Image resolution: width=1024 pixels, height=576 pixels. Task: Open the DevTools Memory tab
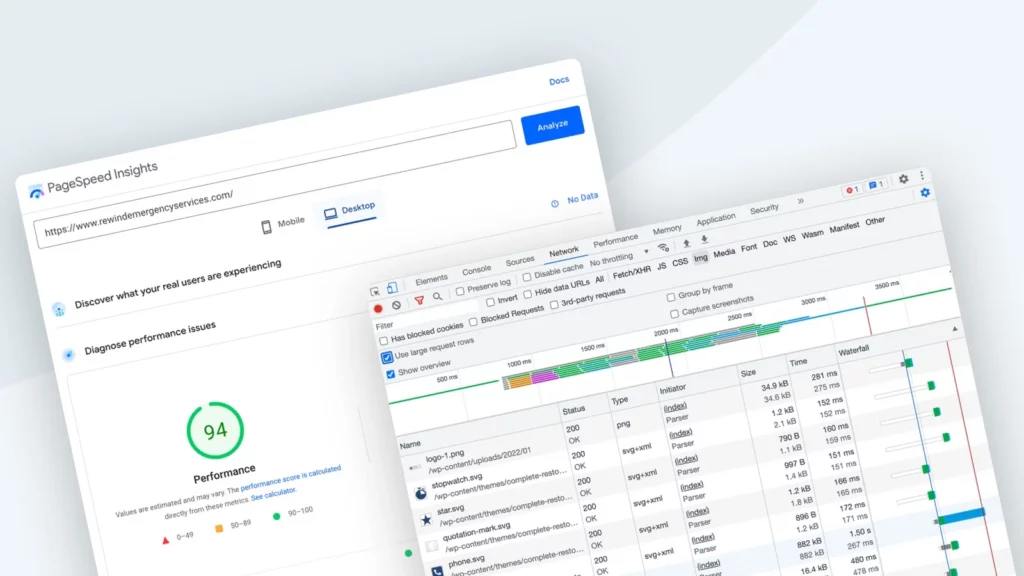click(667, 230)
